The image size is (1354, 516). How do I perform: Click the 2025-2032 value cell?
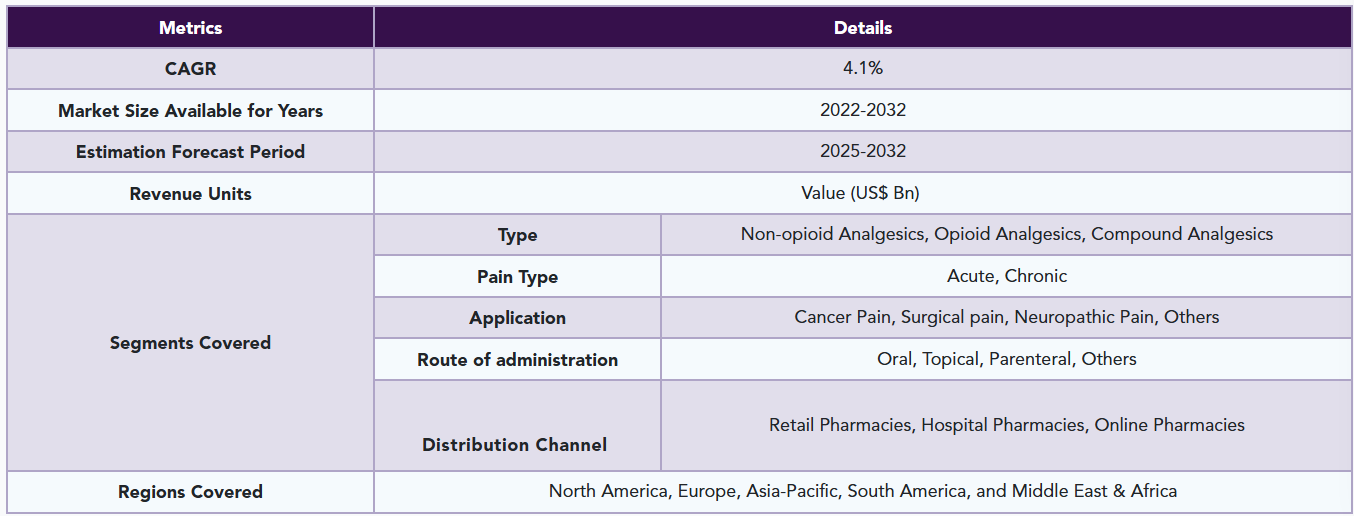pos(863,152)
